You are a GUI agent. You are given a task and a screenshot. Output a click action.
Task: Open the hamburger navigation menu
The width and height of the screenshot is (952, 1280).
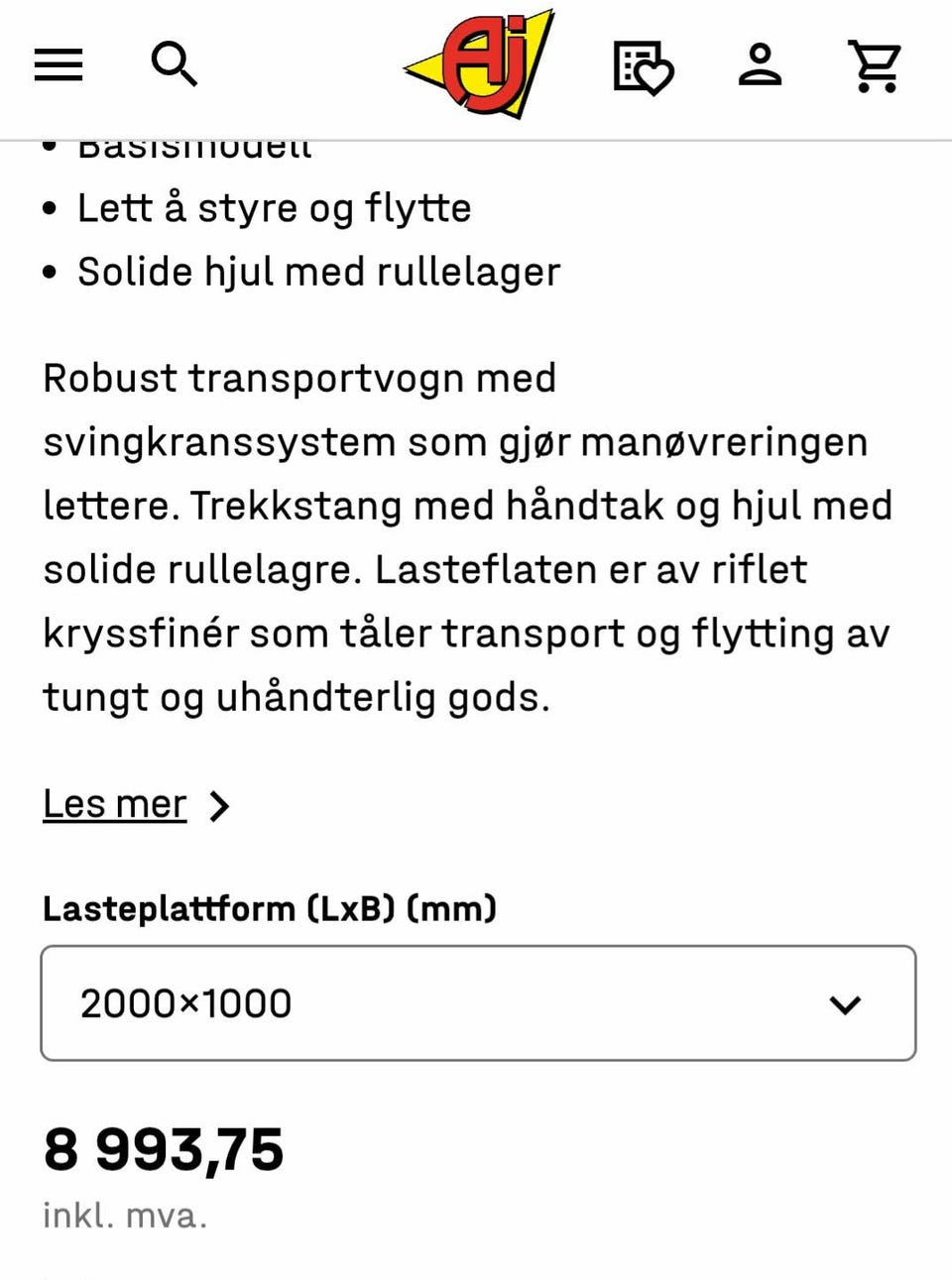point(59,65)
